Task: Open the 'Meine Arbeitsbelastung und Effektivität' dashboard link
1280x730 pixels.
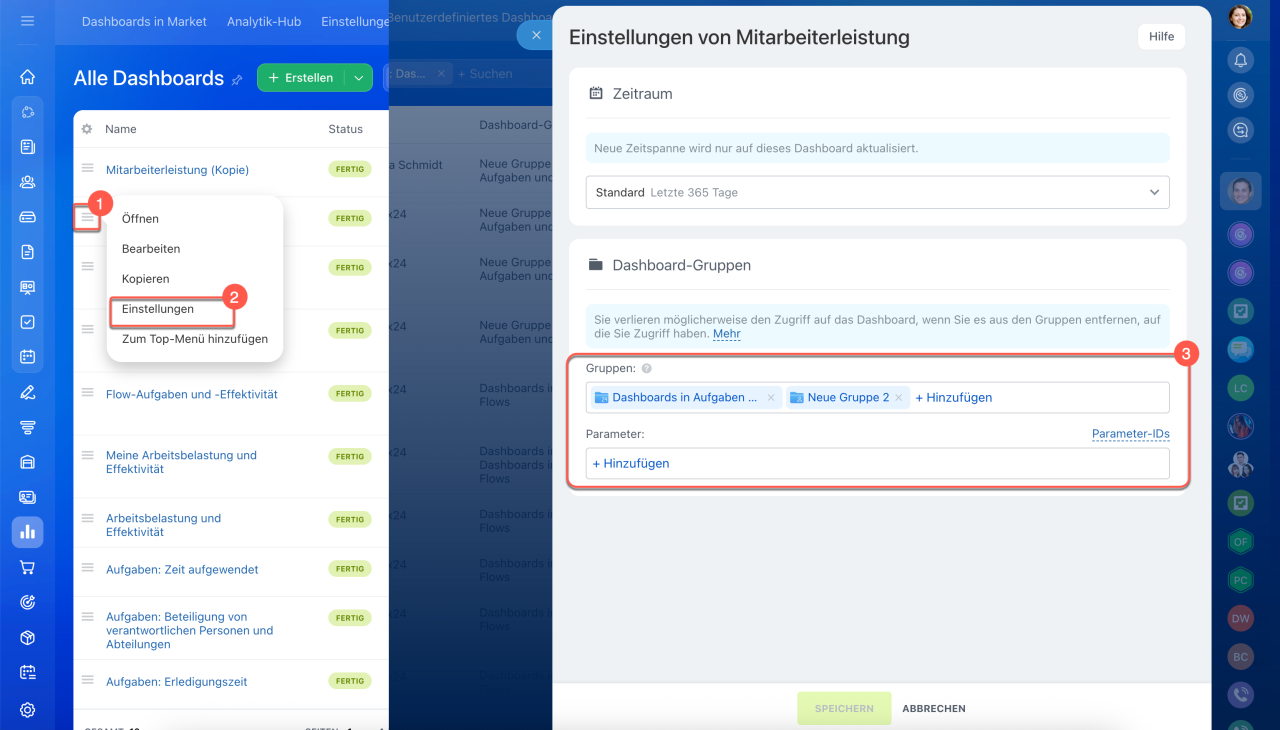Action: pyautogui.click(x=181, y=462)
